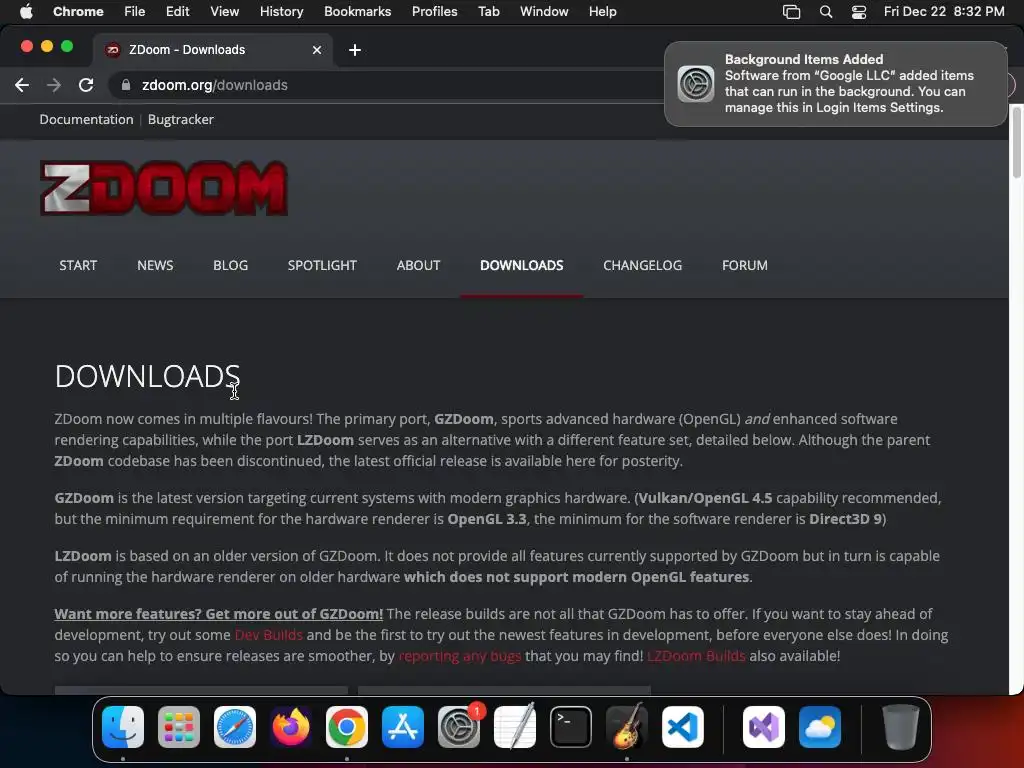Follow the Dev Builds link

pyautogui.click(x=268, y=635)
